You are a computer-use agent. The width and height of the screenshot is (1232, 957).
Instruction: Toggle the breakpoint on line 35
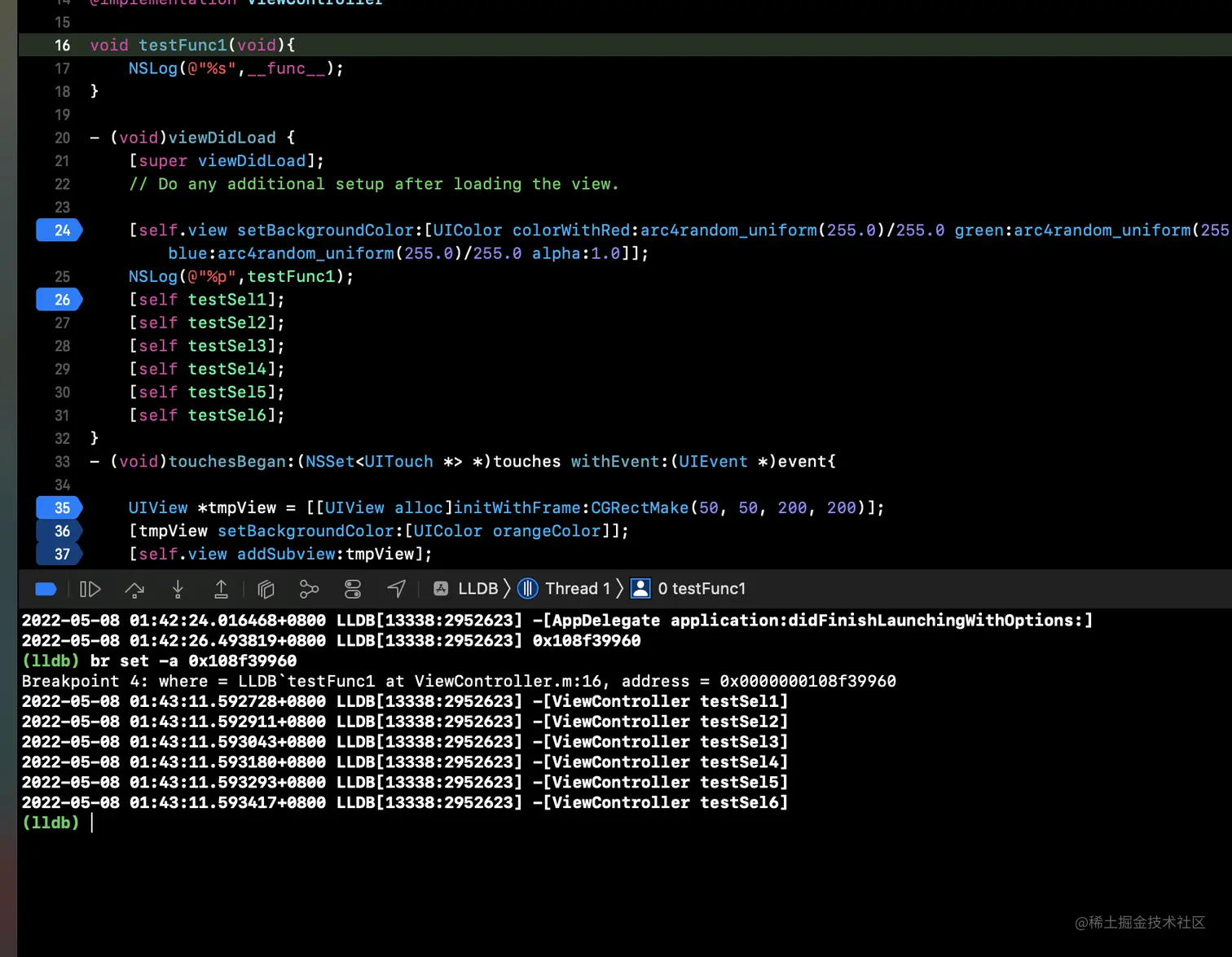click(x=59, y=508)
